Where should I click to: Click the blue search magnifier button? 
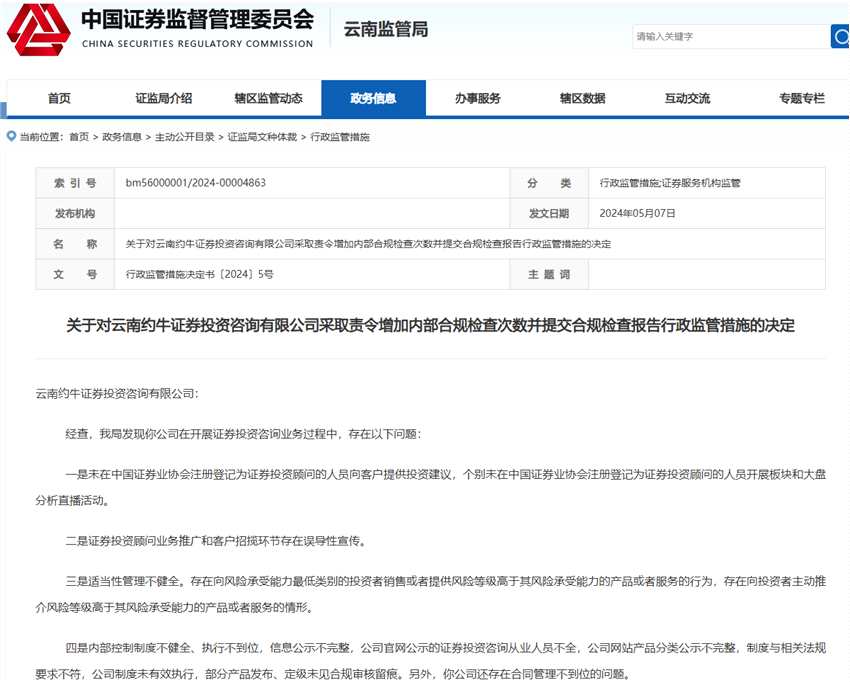[840, 36]
